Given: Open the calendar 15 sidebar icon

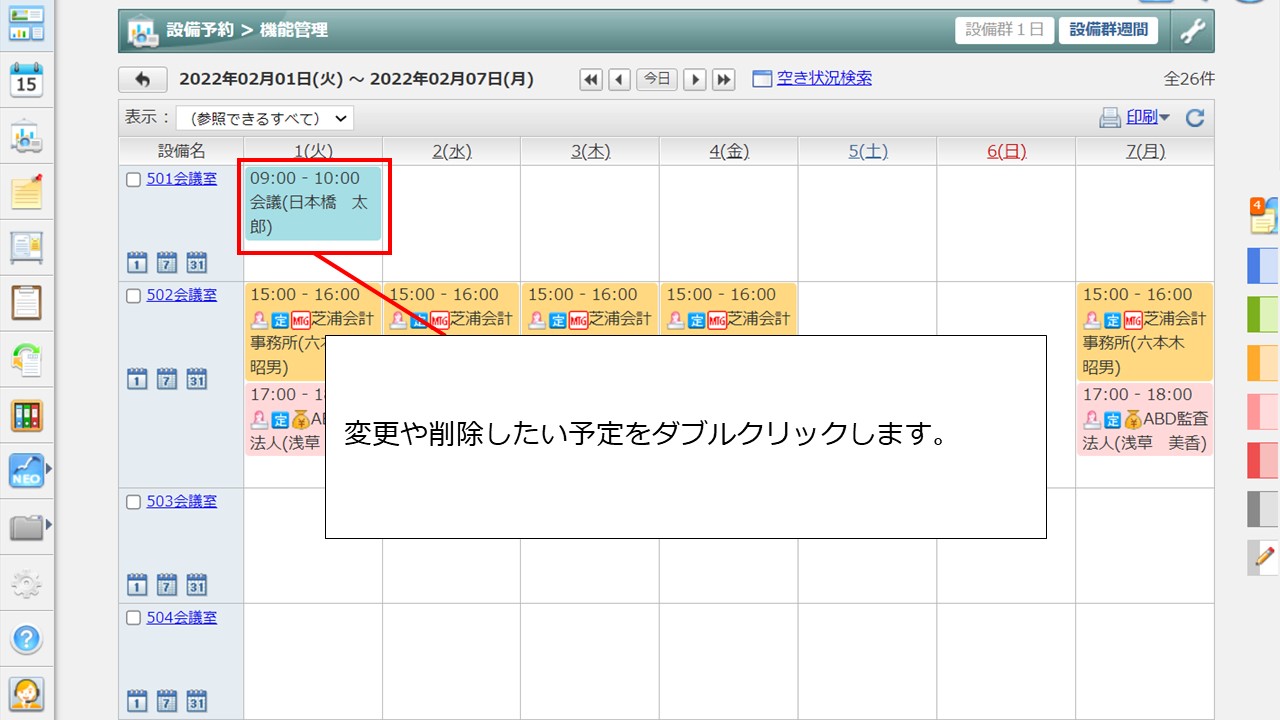Looking at the screenshot, I should click(x=27, y=79).
